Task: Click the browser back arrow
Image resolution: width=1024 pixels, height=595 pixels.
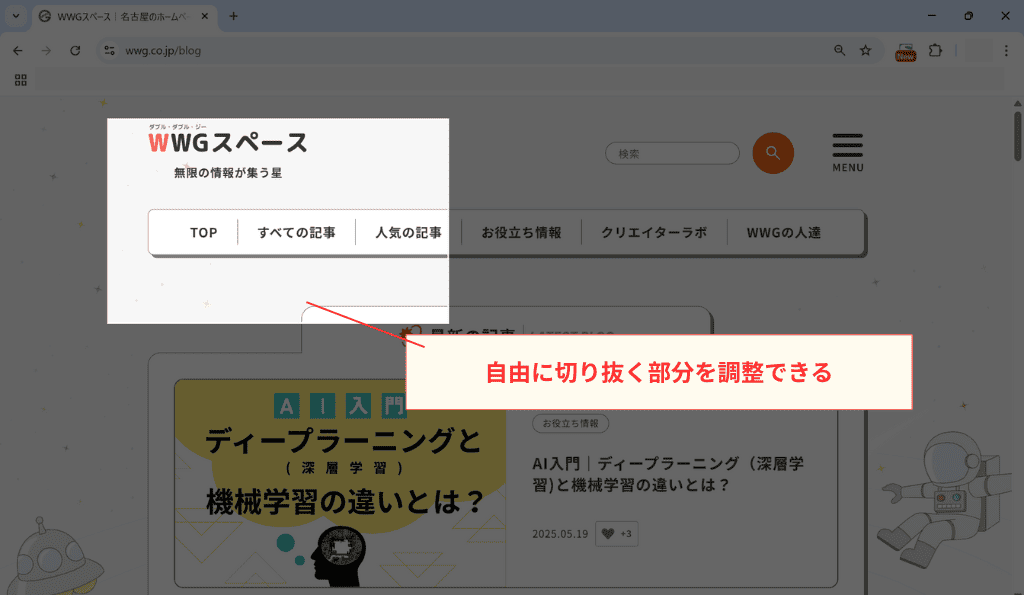Action: click(x=17, y=49)
